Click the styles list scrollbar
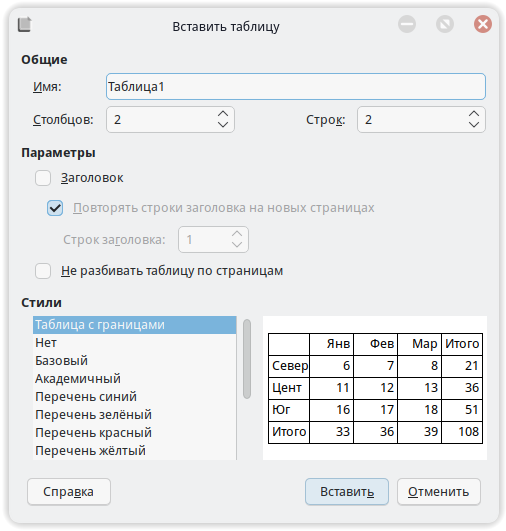The width and height of the screenshot is (506, 531). [x=247, y=359]
